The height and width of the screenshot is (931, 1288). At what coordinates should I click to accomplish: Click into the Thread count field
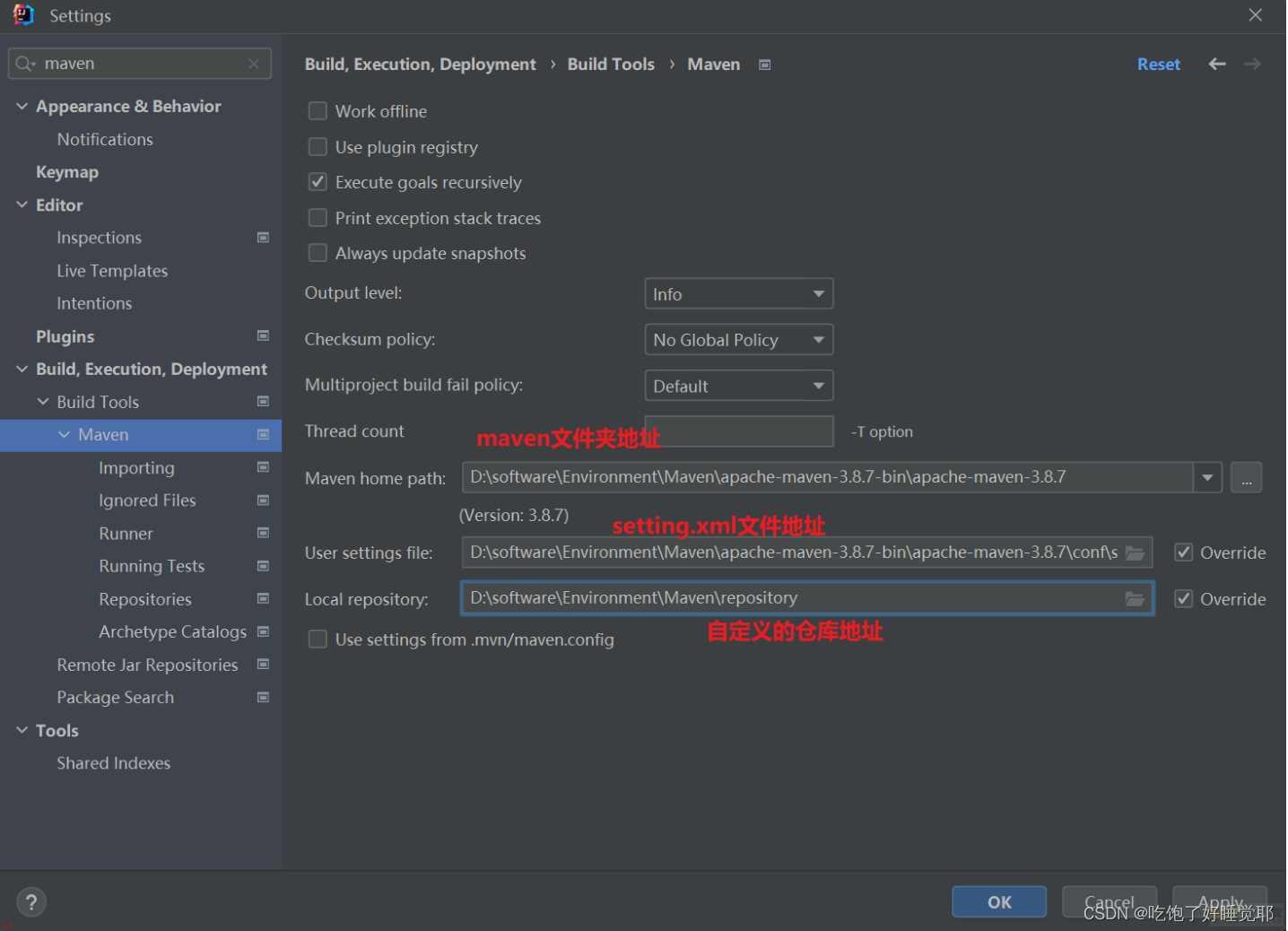click(x=739, y=431)
